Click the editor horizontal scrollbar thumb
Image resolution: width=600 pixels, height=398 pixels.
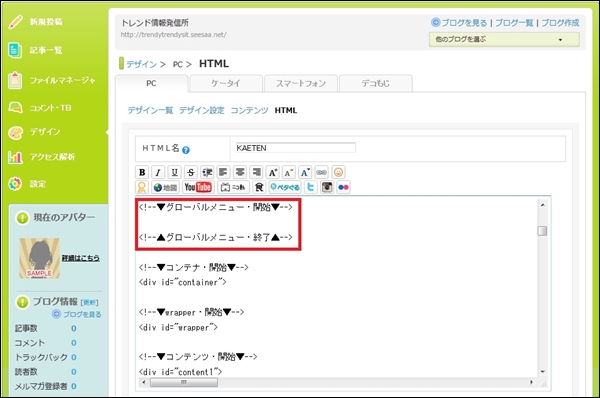pos(184,382)
